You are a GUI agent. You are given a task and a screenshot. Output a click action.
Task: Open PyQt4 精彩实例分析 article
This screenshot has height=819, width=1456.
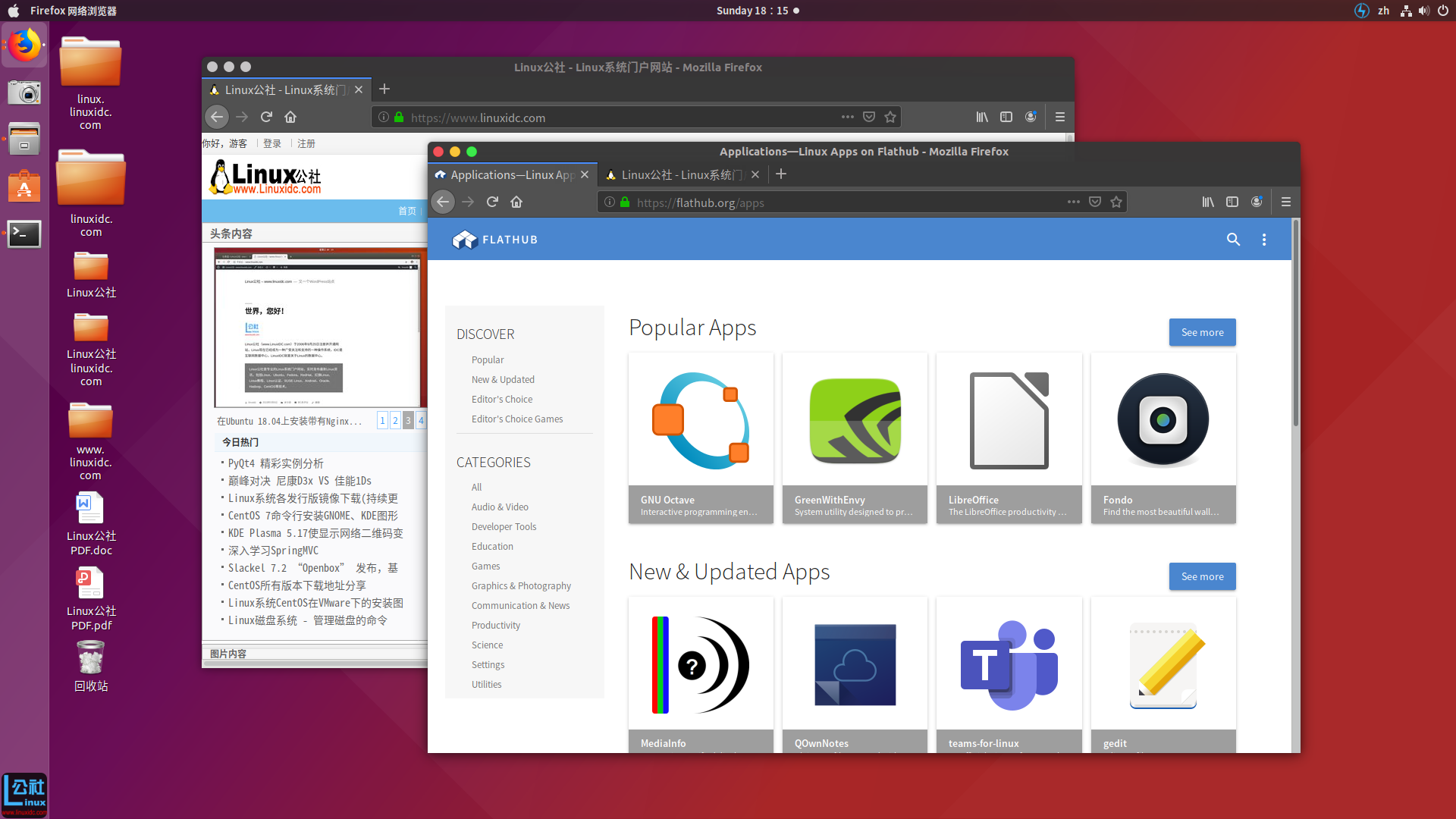[276, 463]
